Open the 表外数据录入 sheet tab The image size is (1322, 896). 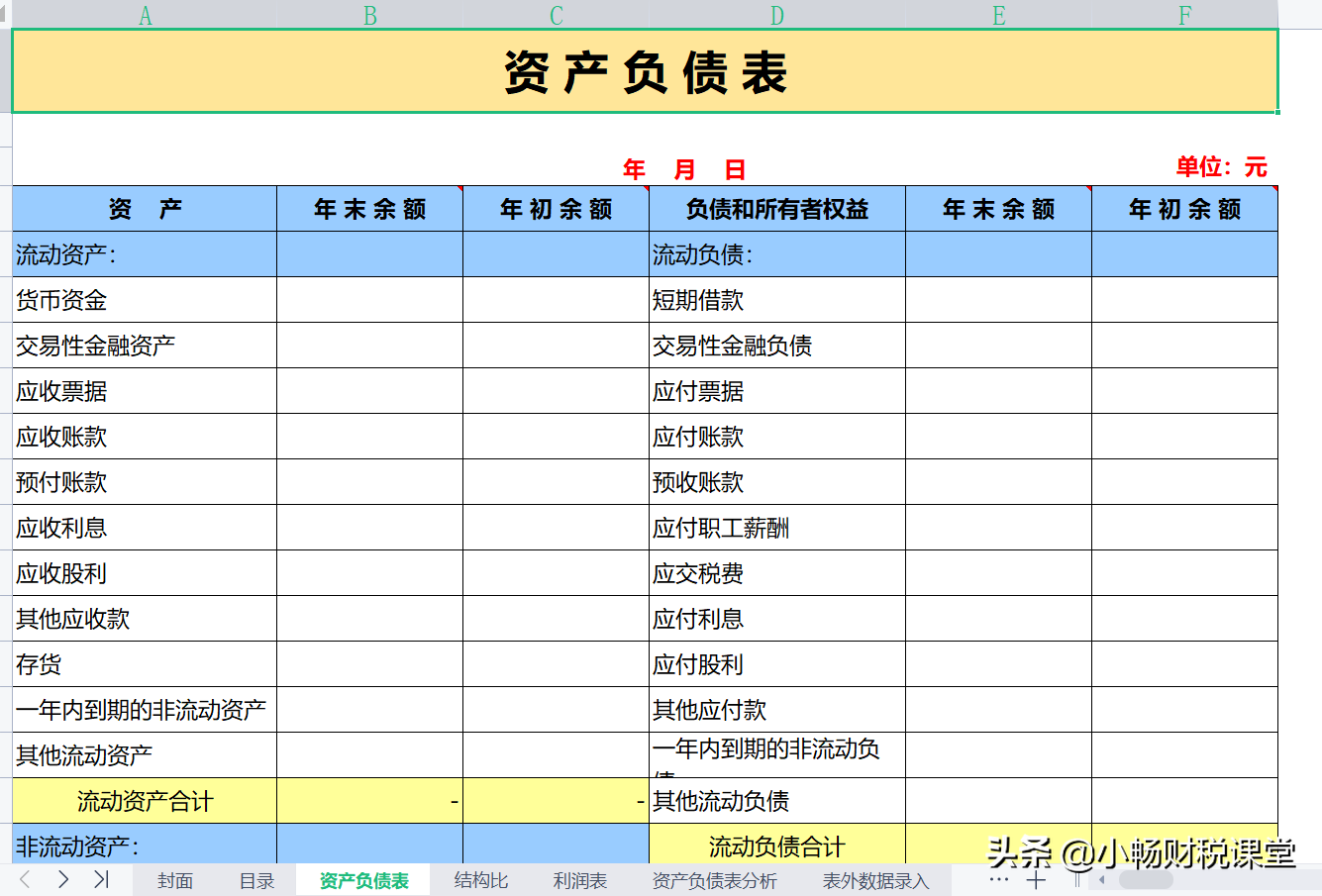coord(876,881)
